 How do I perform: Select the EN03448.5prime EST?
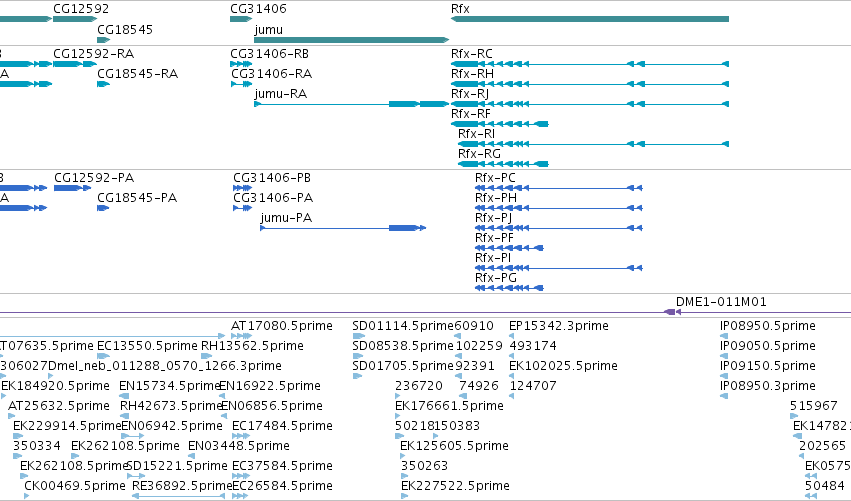pos(191,456)
